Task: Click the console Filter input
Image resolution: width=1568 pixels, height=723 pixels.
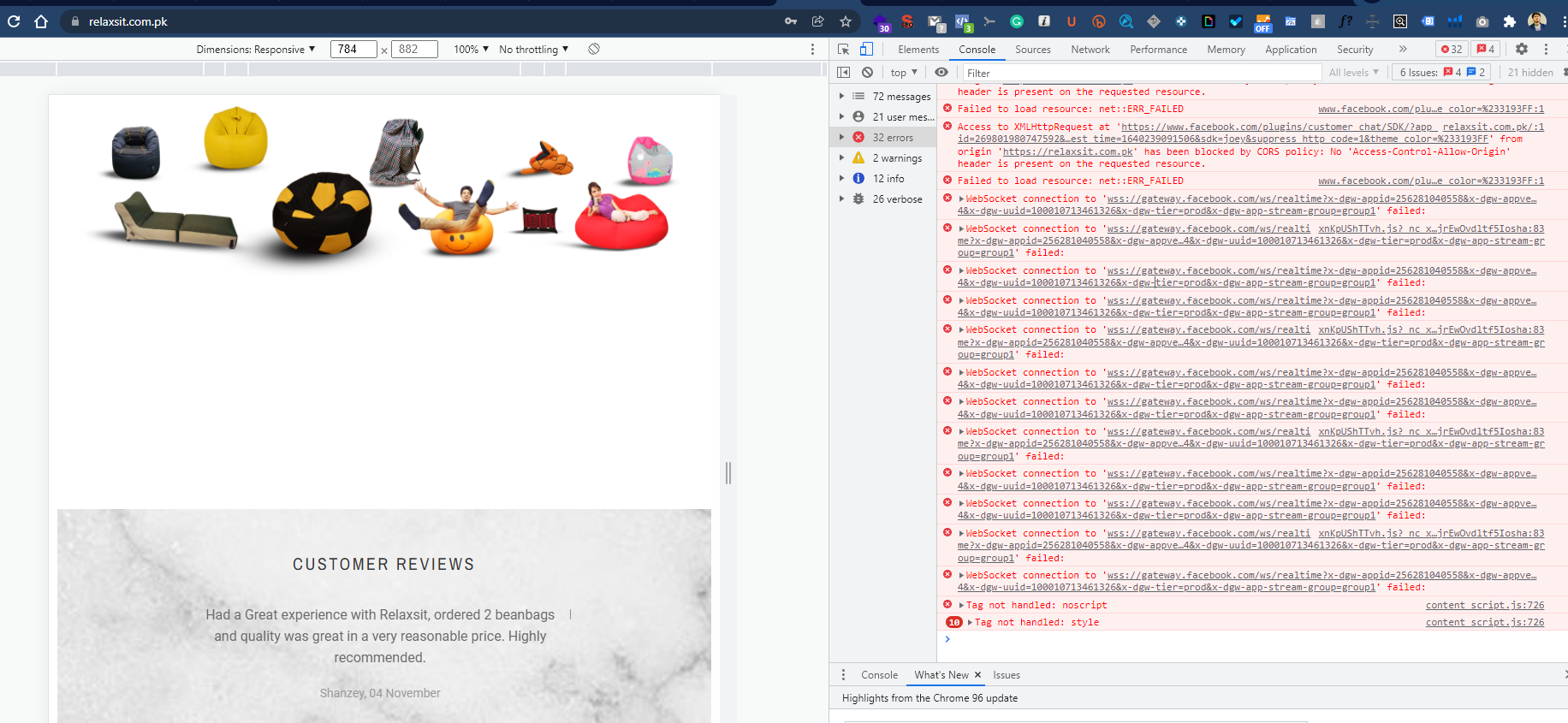Action: pyautogui.click(x=1142, y=73)
